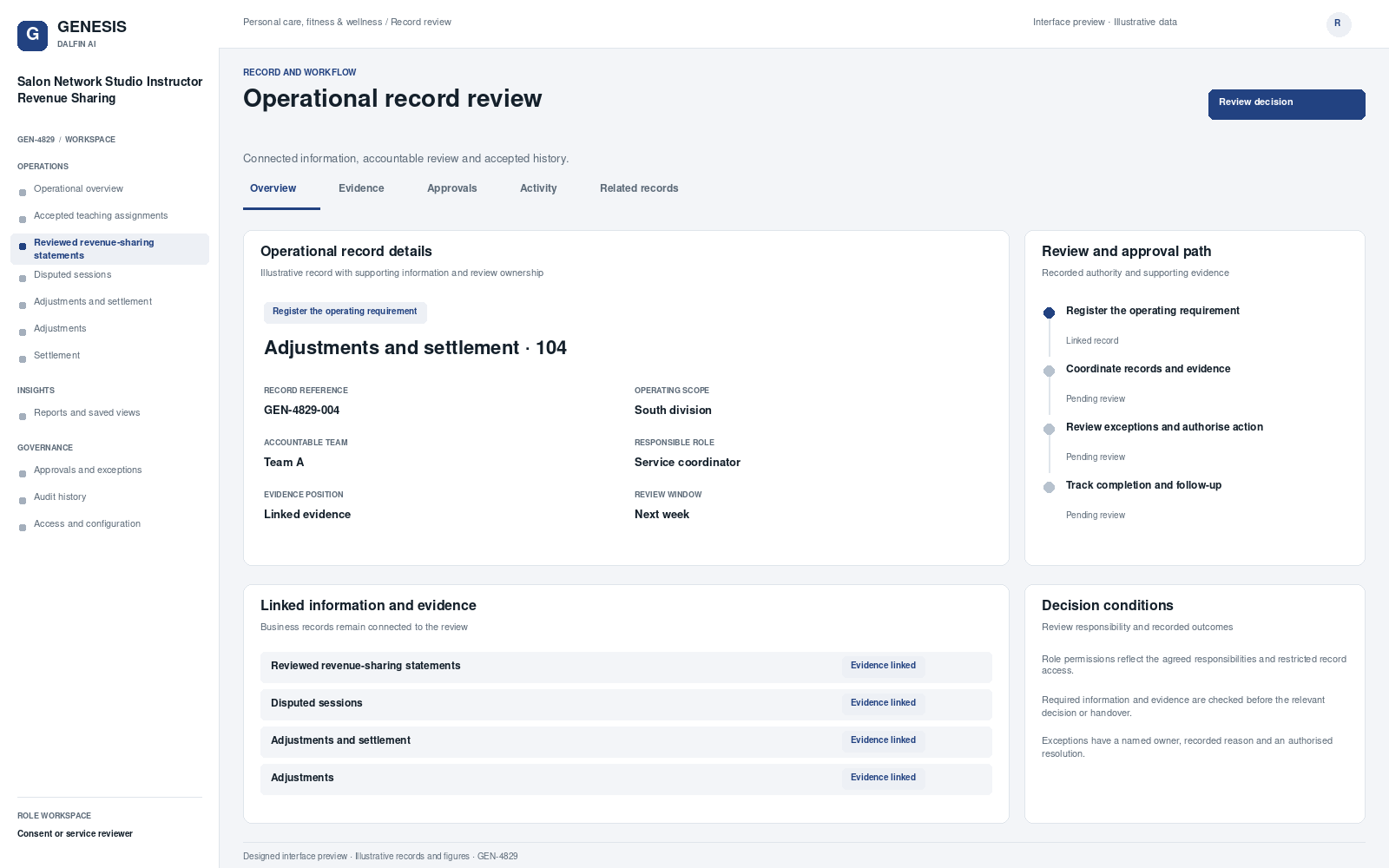Select the Coordinate records and evidence step

tap(1148, 369)
